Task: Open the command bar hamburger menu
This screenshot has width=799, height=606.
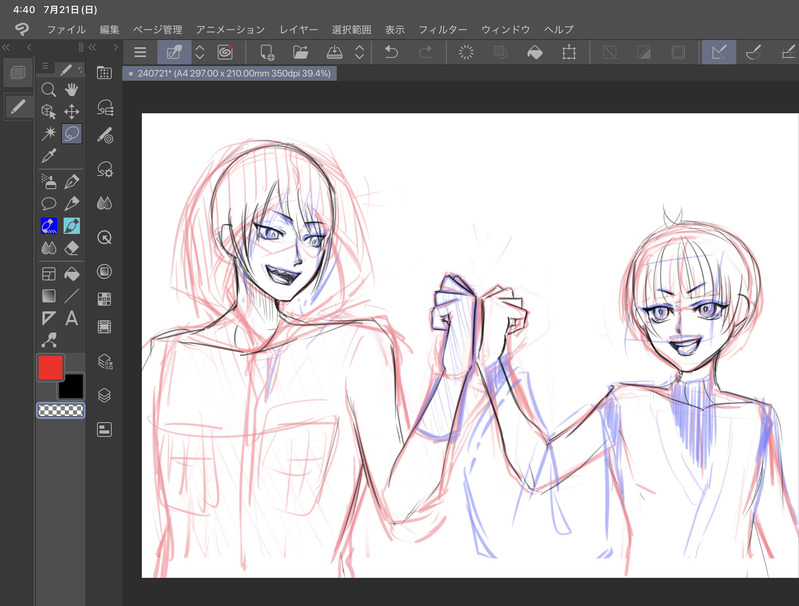Action: (x=140, y=52)
